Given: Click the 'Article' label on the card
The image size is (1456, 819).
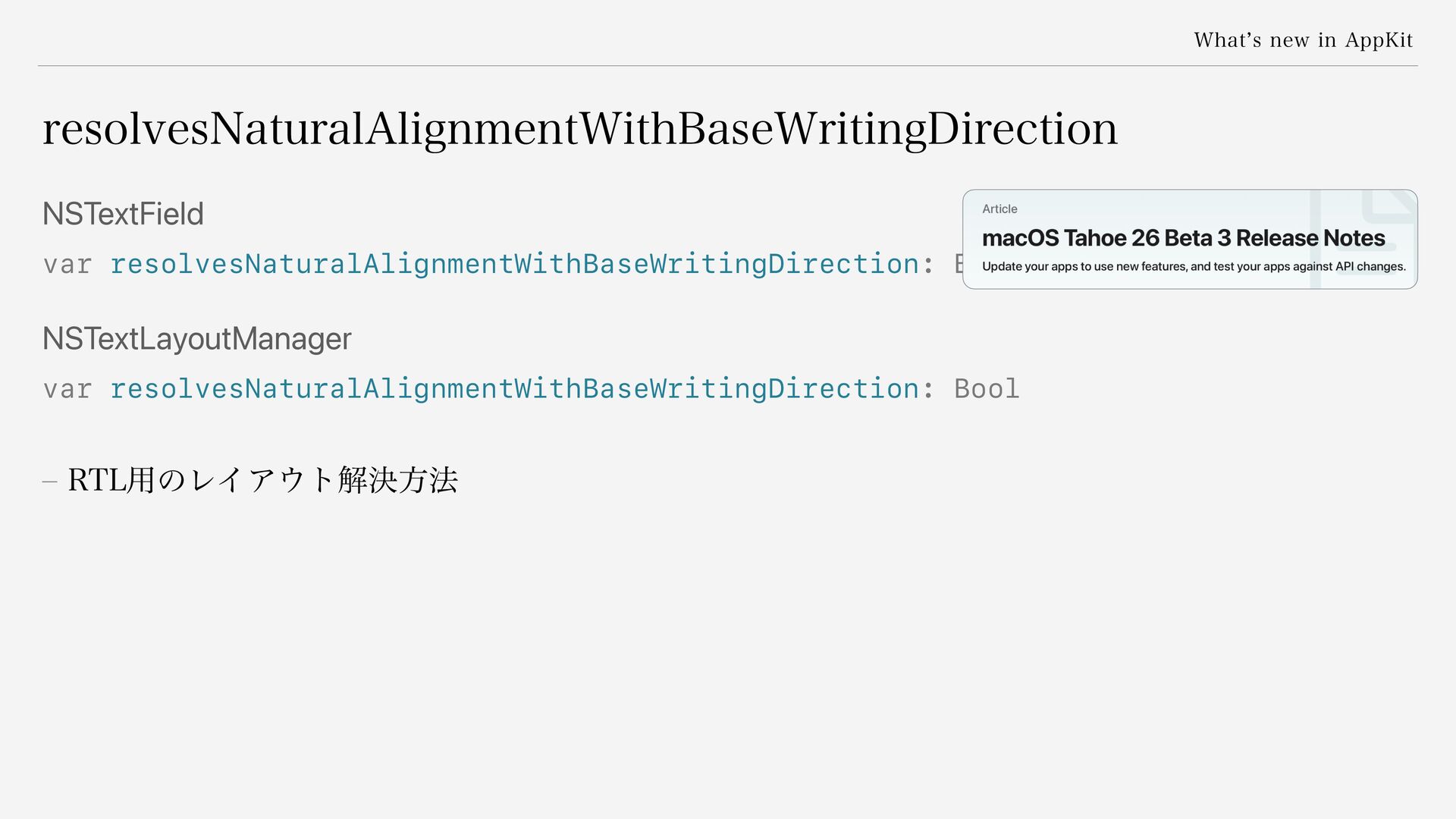Looking at the screenshot, I should (999, 209).
